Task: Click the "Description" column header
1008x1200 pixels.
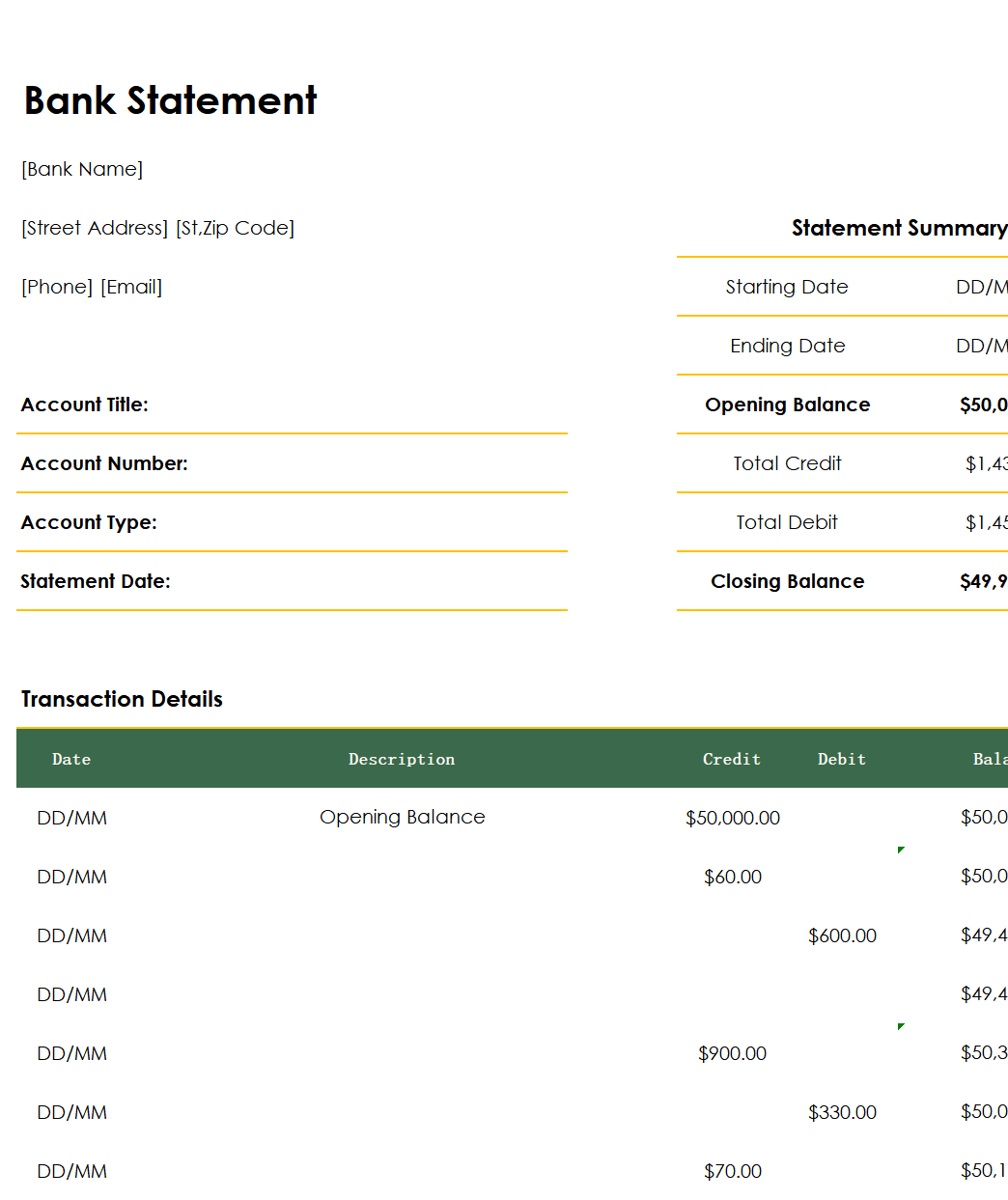Action: coord(402,759)
